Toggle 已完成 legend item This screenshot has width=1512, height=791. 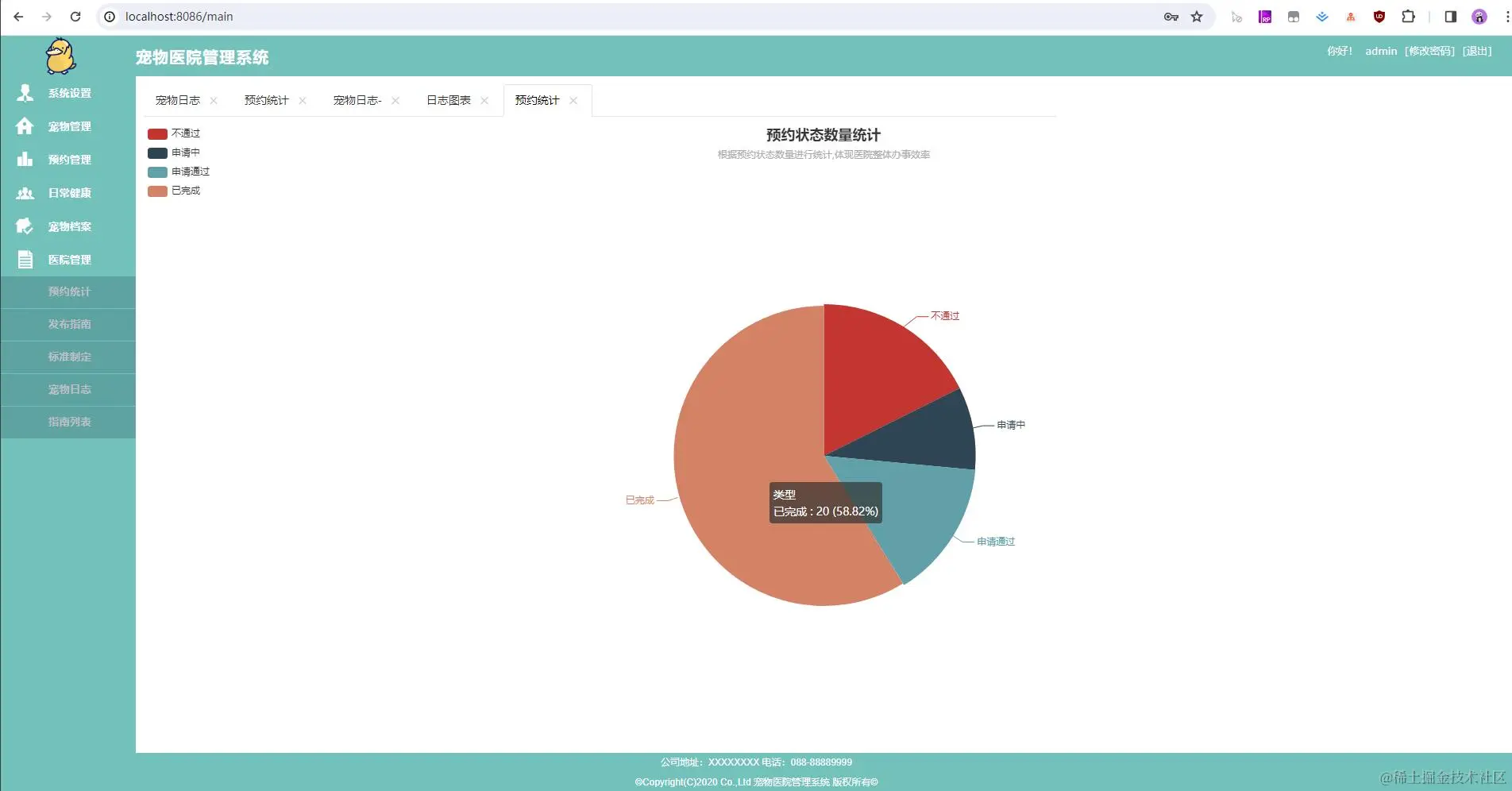174,191
